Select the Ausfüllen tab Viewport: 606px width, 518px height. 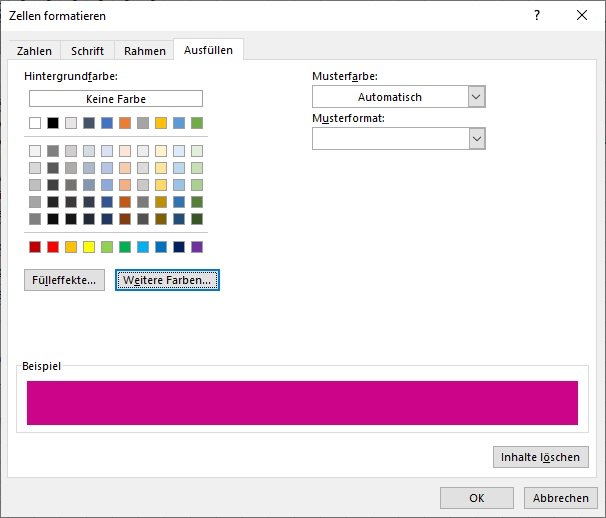[208, 50]
